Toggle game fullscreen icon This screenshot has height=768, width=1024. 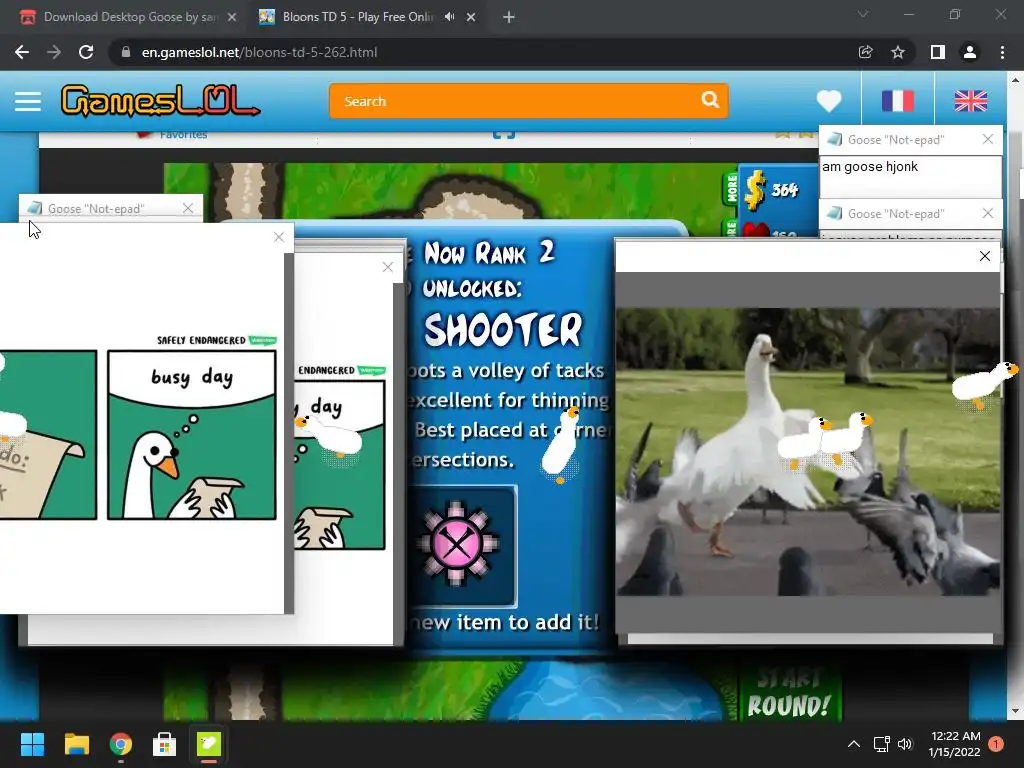(x=504, y=135)
